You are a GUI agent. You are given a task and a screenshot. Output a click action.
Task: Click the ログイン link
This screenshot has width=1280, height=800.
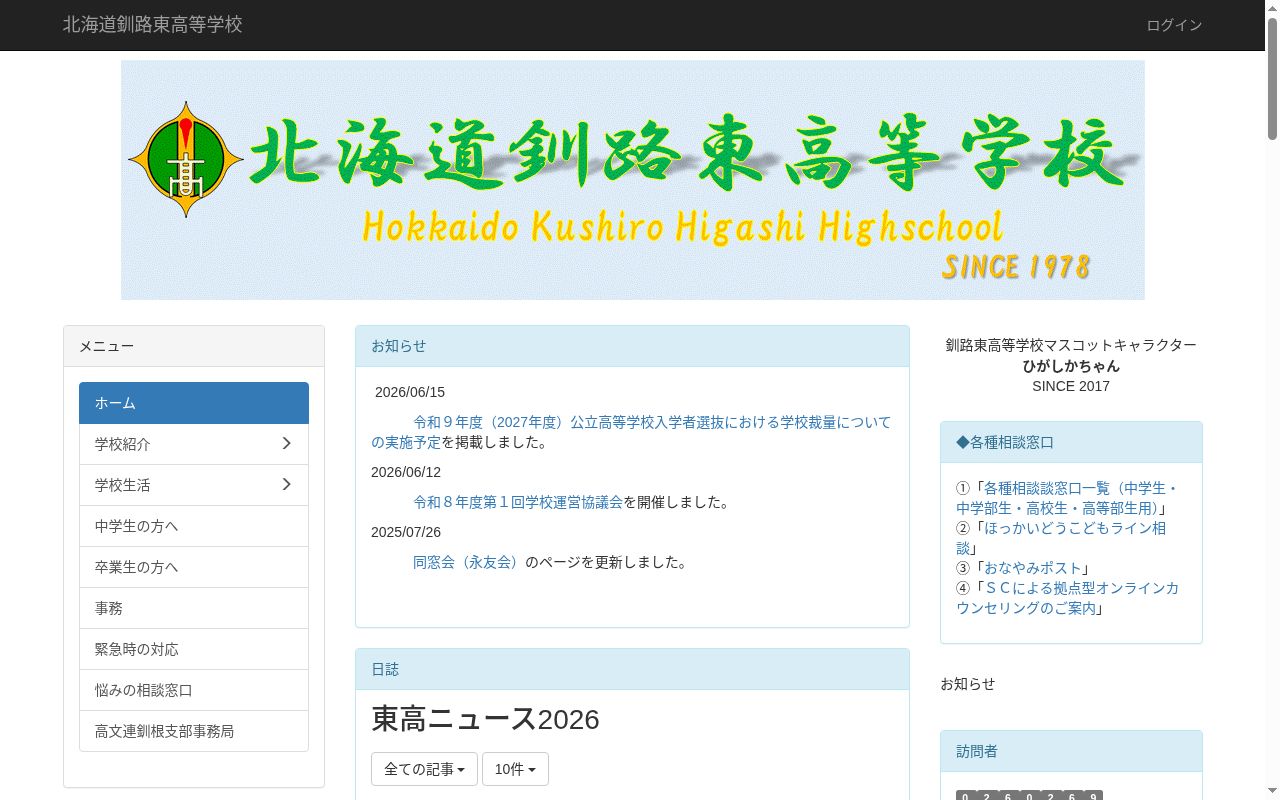point(1174,25)
